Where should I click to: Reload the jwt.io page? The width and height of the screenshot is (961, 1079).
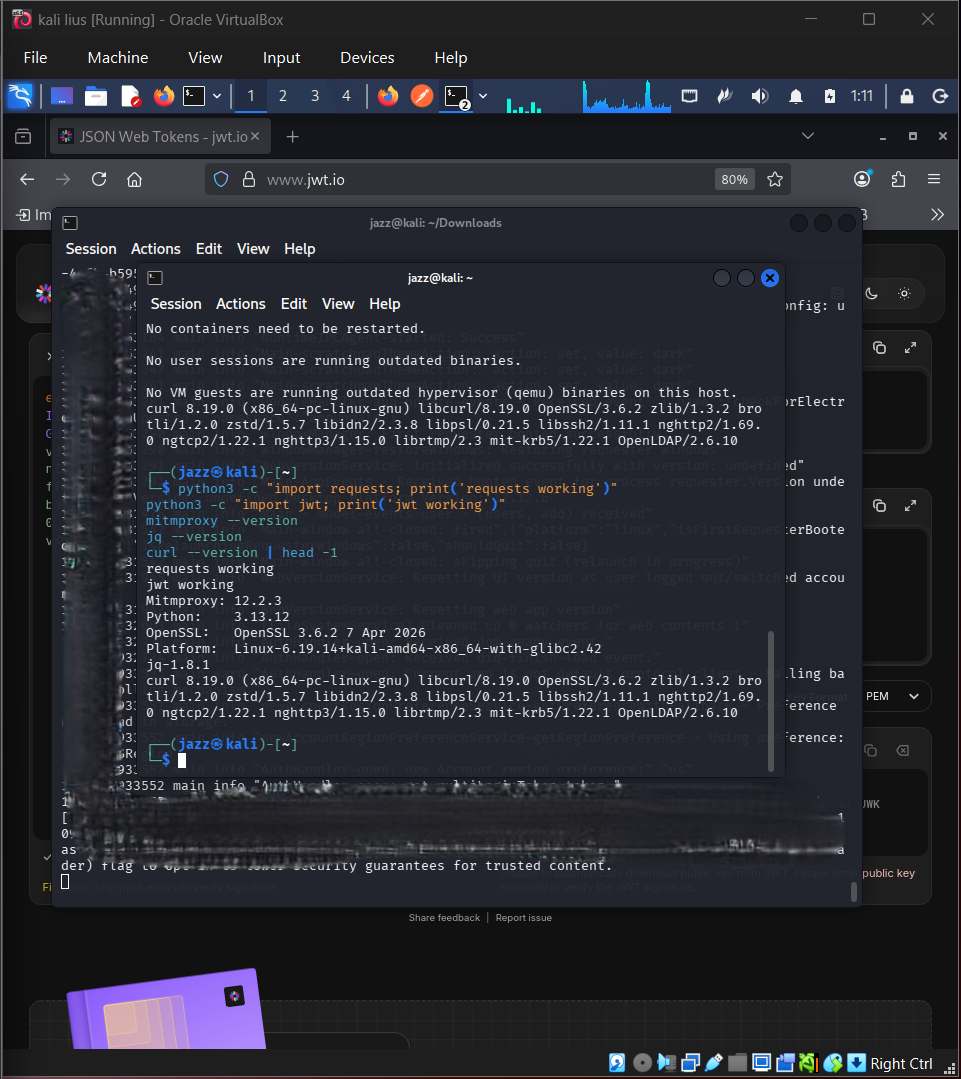[99, 180]
